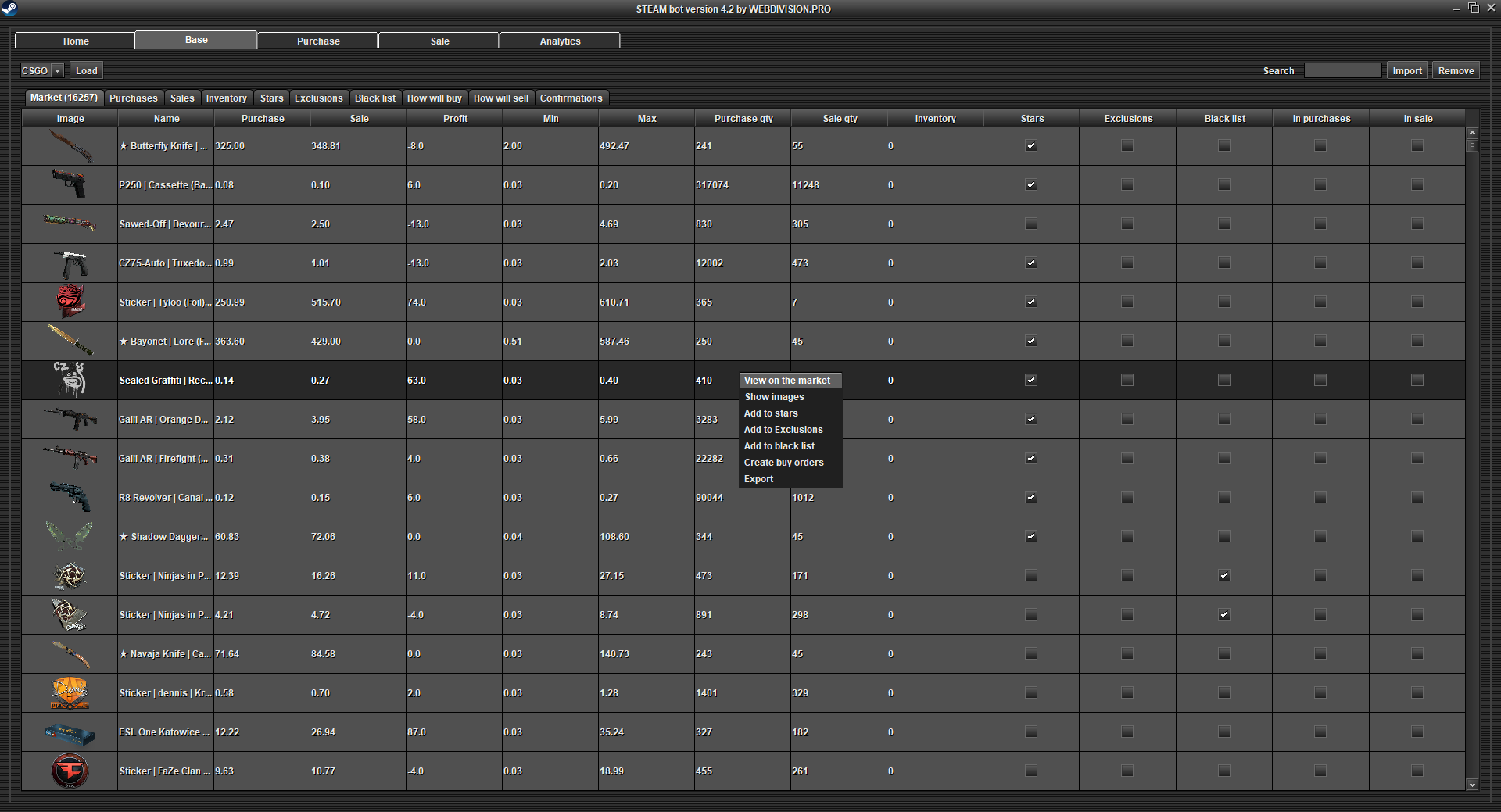Viewport: 1501px width, 812px height.
Task: Focus the Search input field
Action: [x=1342, y=70]
